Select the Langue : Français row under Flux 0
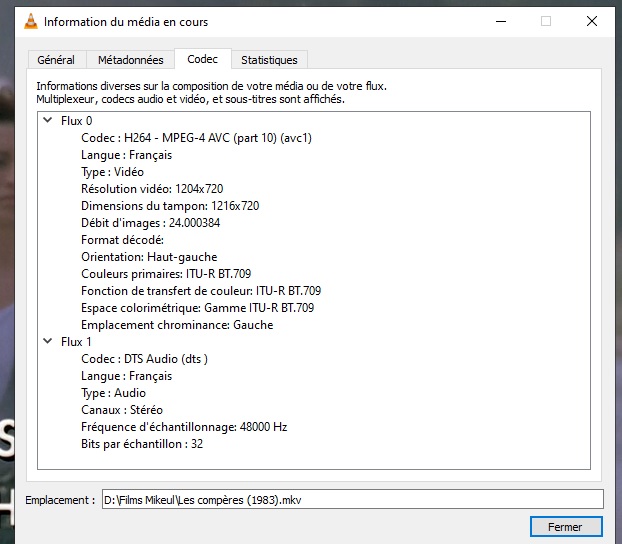 (x=127, y=155)
